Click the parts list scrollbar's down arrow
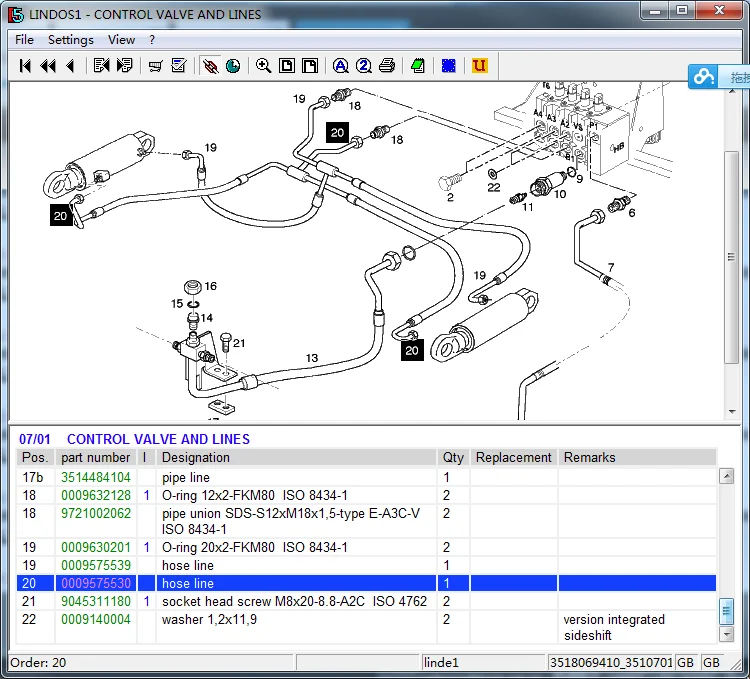Viewport: 750px width, 679px height. point(727,635)
